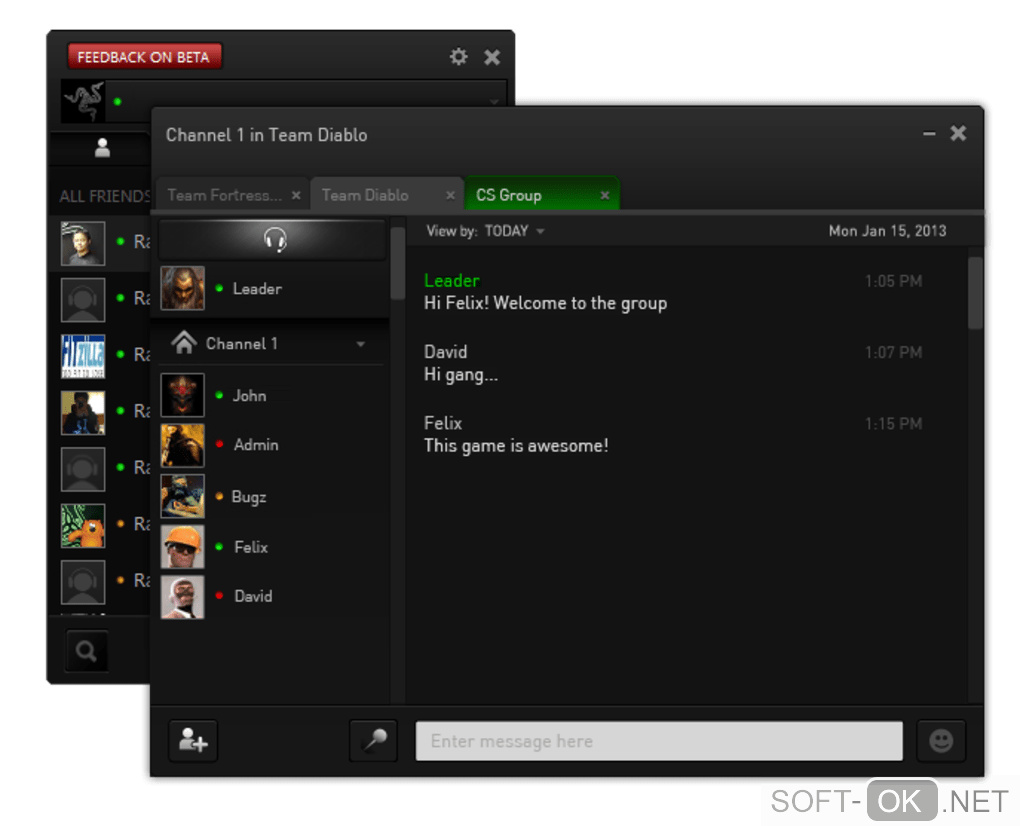Image resolution: width=1020 pixels, height=826 pixels.
Task: Click Admin's avatar thumbnail
Action: pos(183,446)
